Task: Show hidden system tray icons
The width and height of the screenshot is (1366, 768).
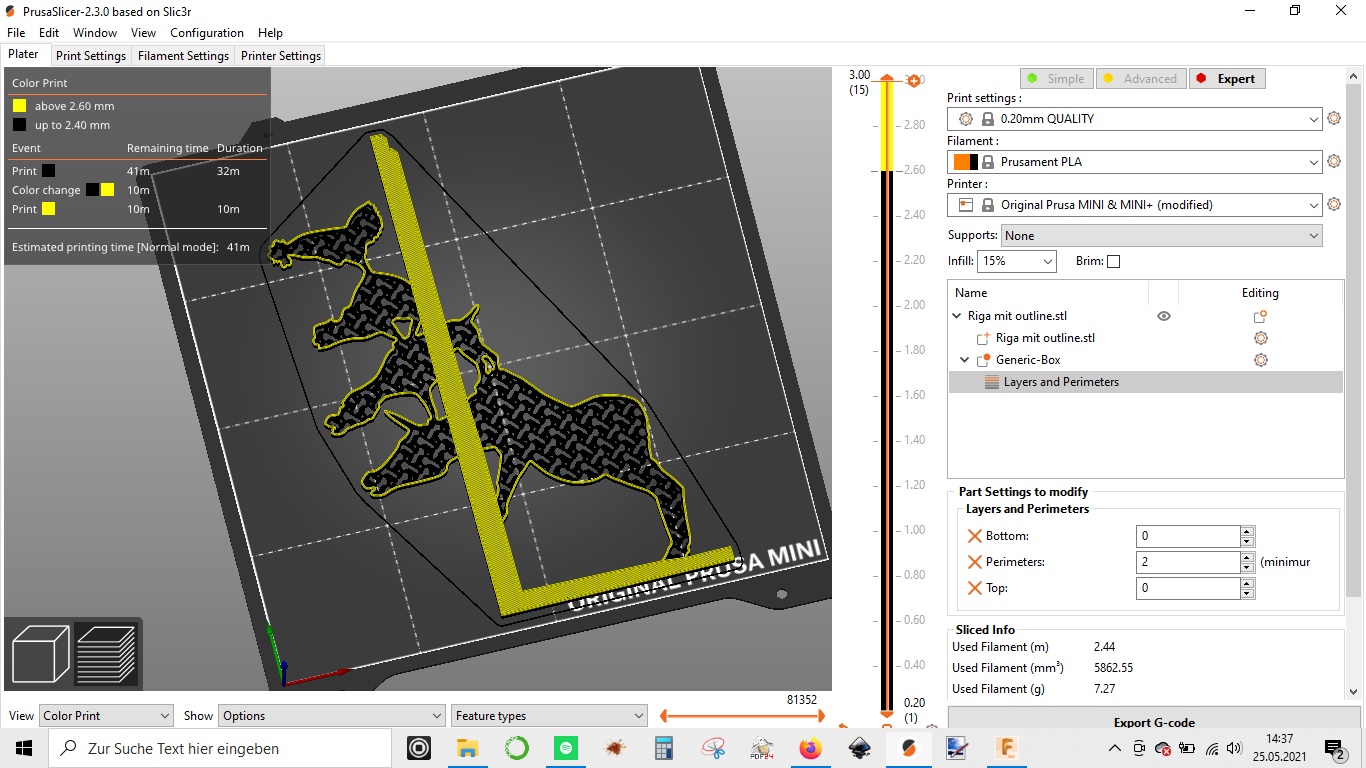Action: coord(1115,748)
